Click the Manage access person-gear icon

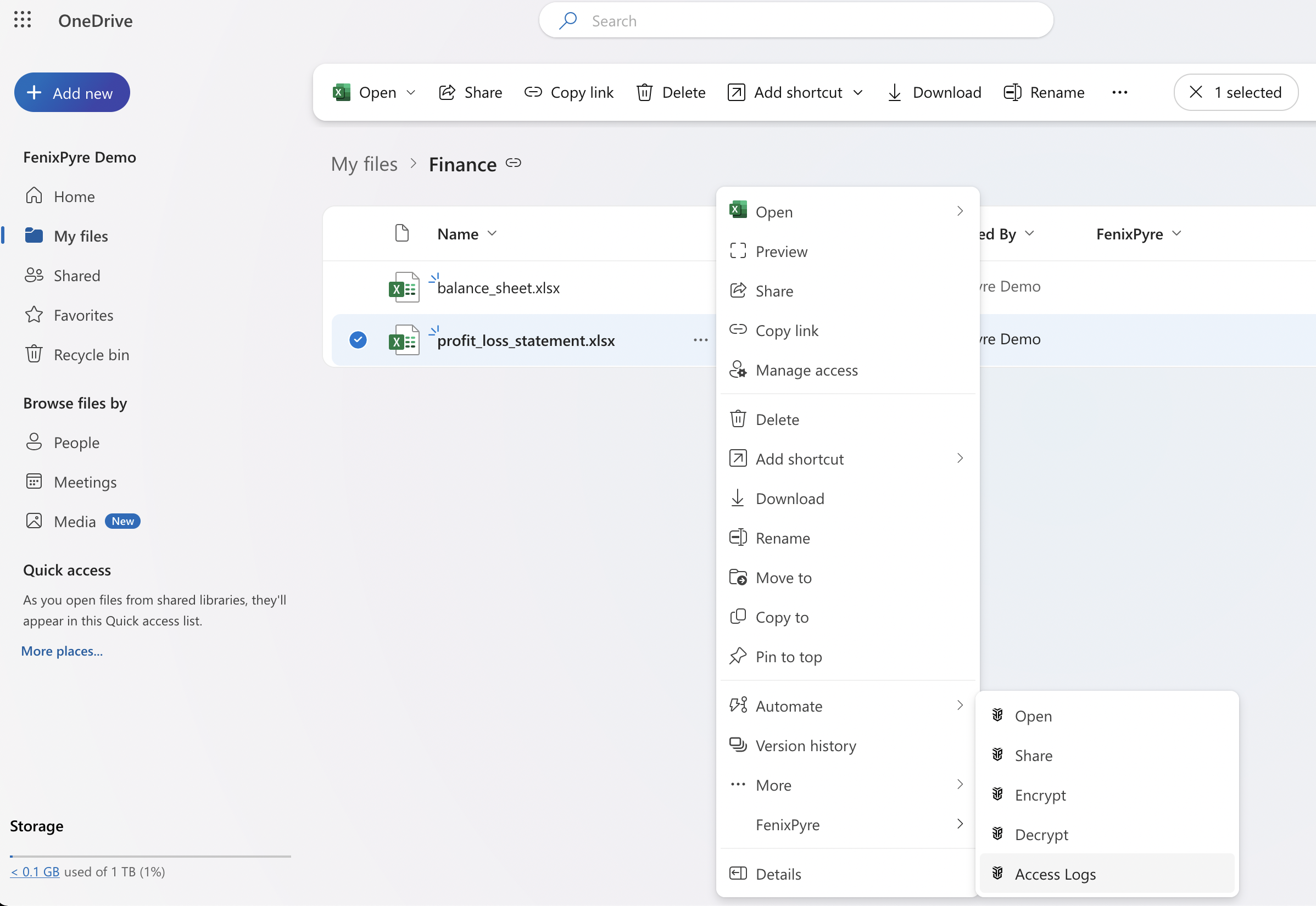(738, 370)
